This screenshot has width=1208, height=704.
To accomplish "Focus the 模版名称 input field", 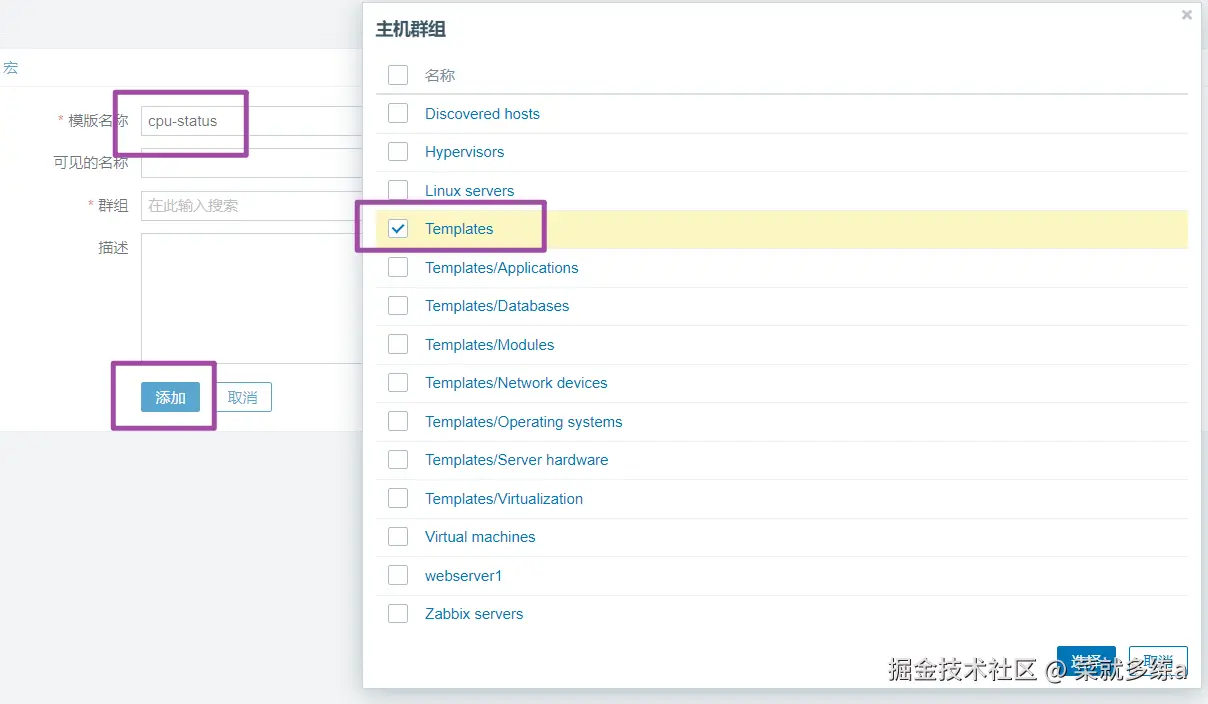I will coord(250,121).
